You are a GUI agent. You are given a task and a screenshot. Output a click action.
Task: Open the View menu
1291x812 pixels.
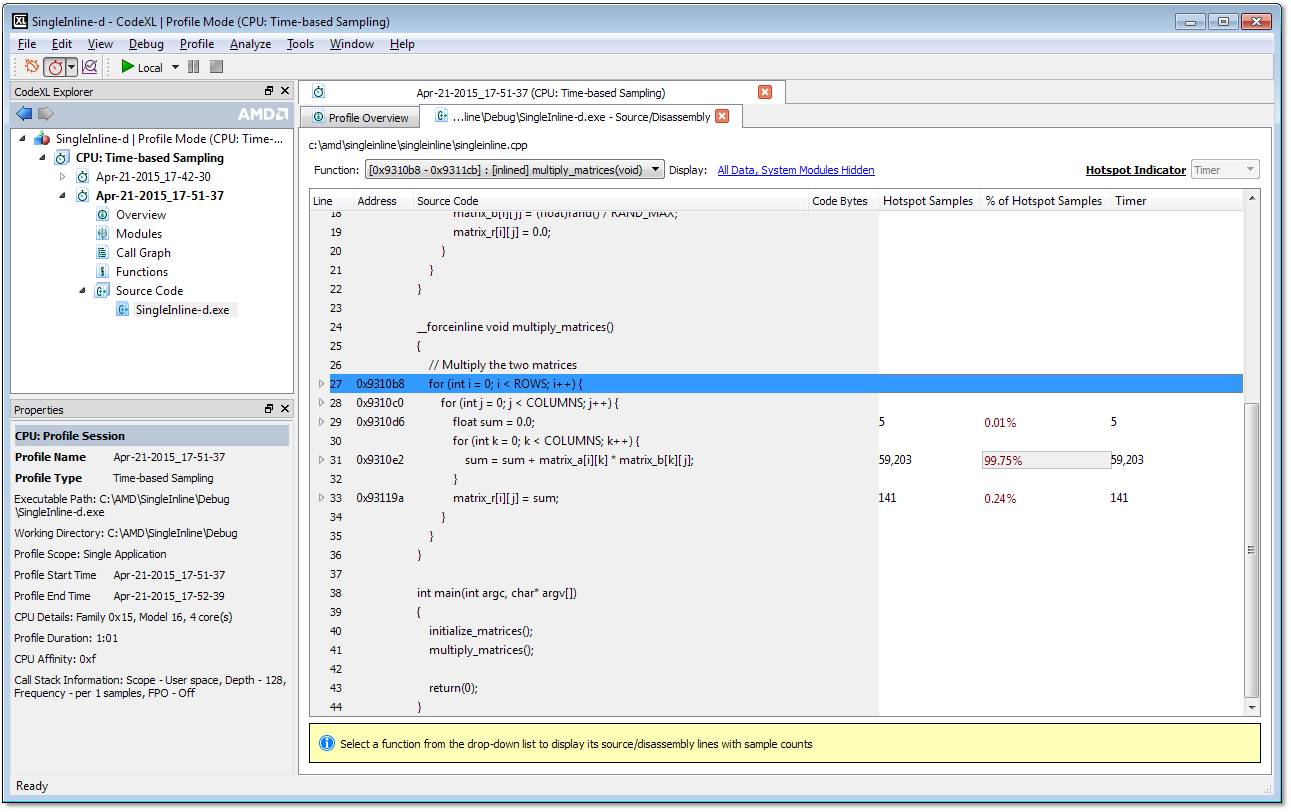[x=100, y=44]
